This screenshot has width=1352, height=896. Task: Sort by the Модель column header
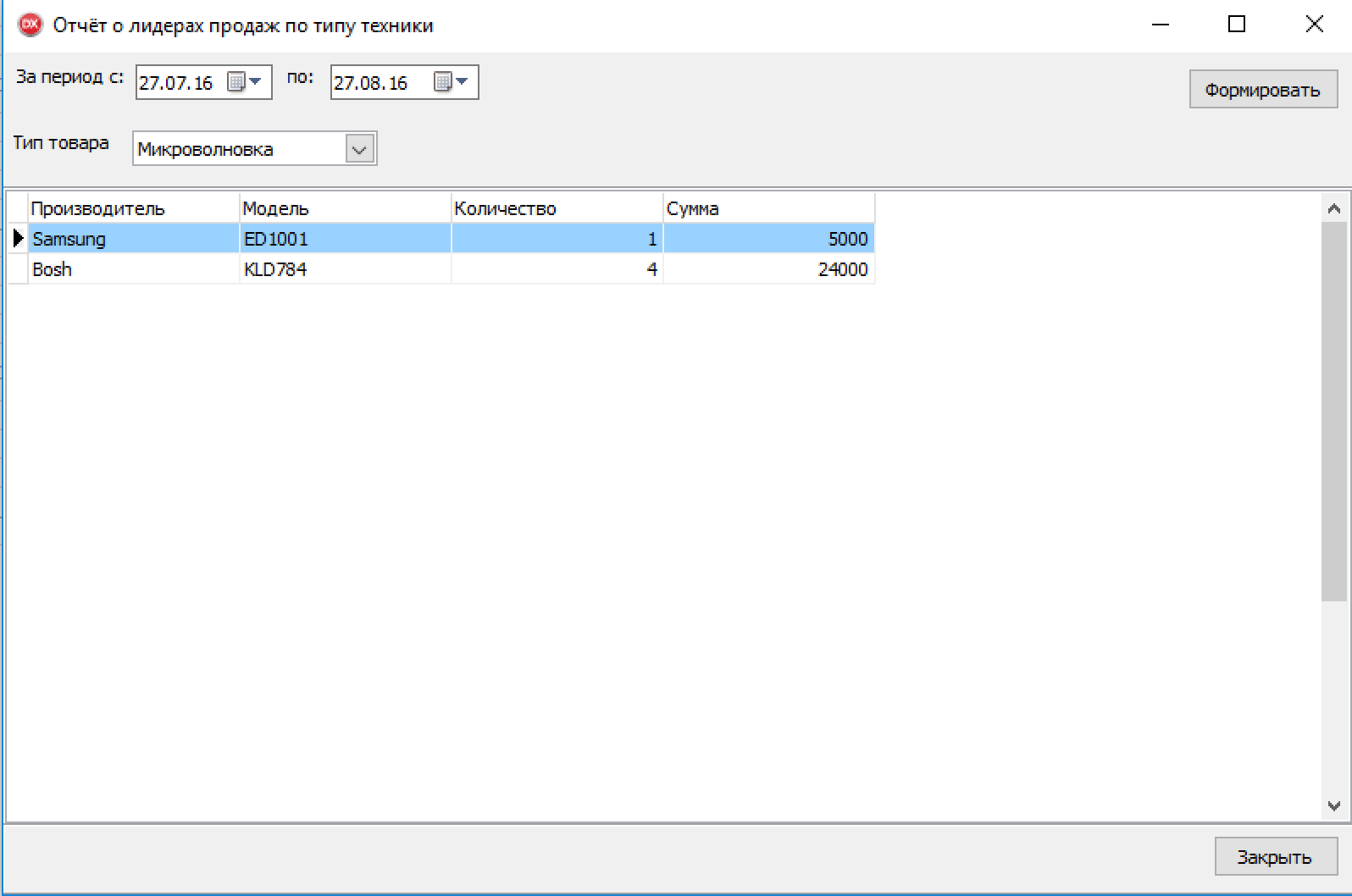pyautogui.click(x=346, y=208)
